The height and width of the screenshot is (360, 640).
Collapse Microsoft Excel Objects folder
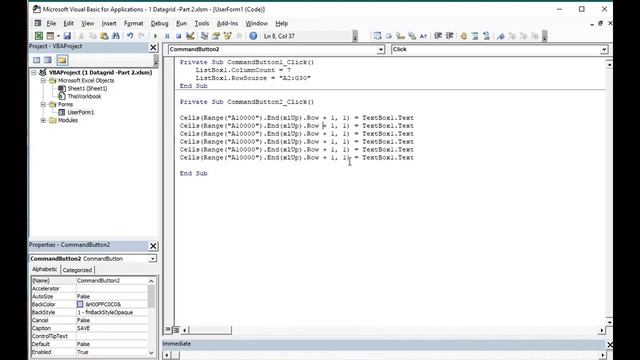coord(43,80)
